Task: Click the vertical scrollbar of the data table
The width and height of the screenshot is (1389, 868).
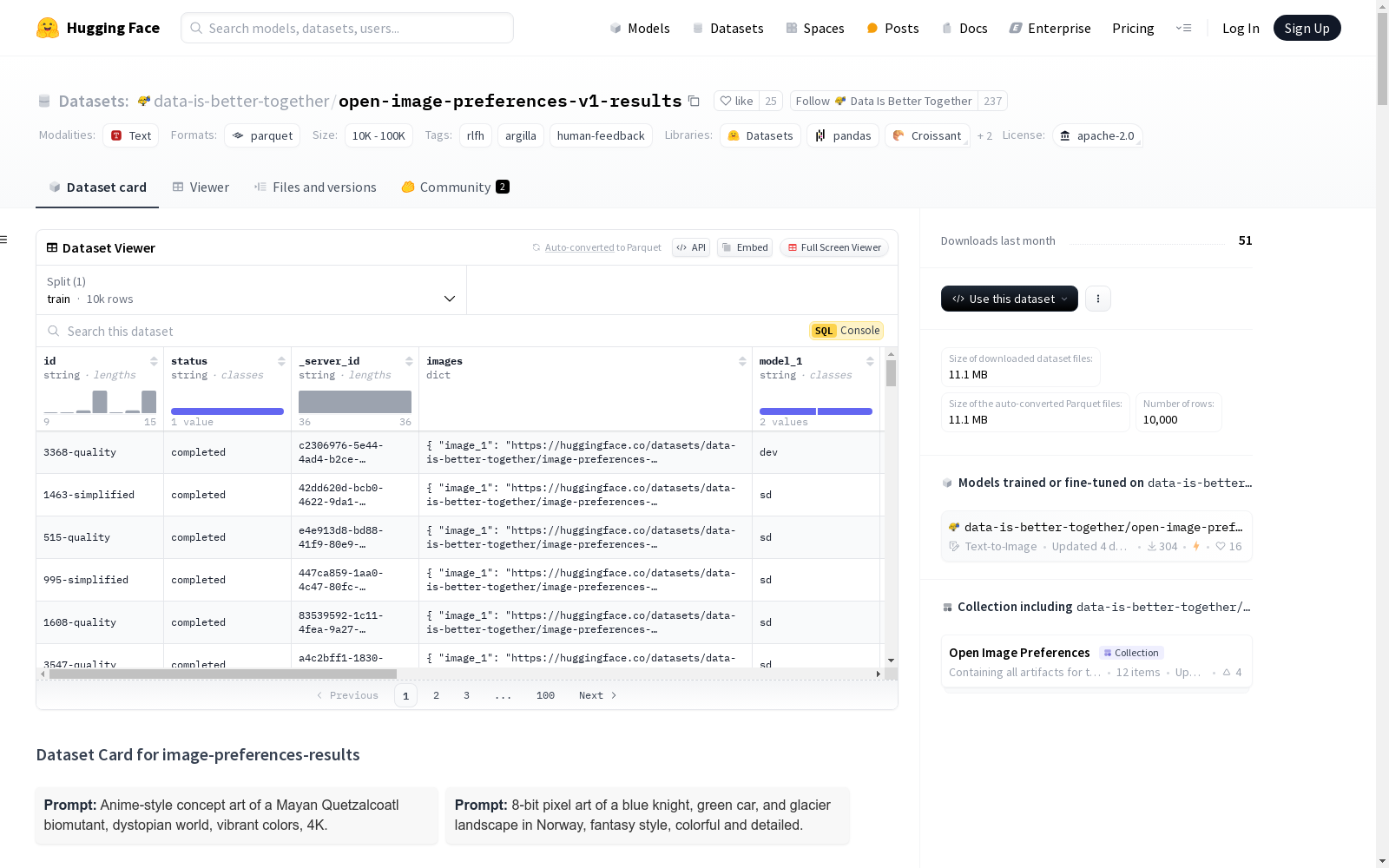Action: (891, 373)
